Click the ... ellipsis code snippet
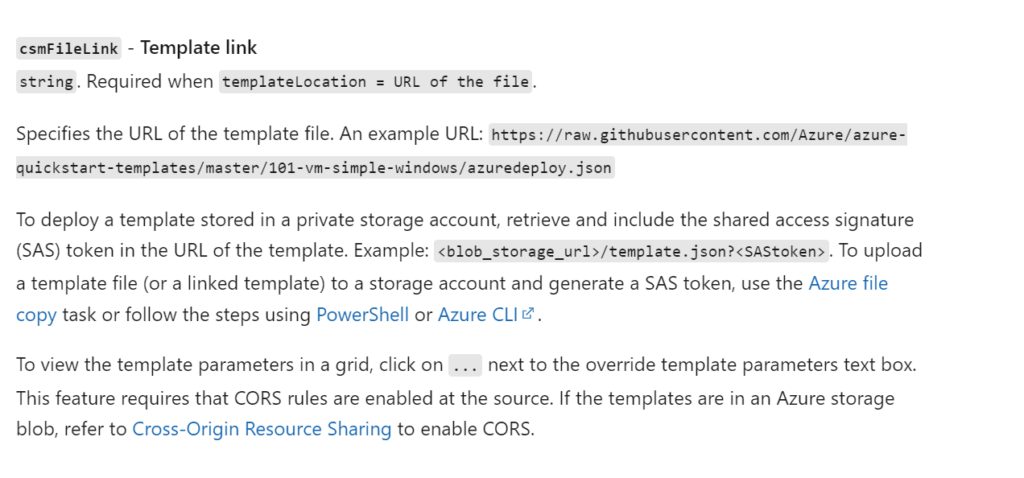The height and width of the screenshot is (478, 1024). pos(466,366)
